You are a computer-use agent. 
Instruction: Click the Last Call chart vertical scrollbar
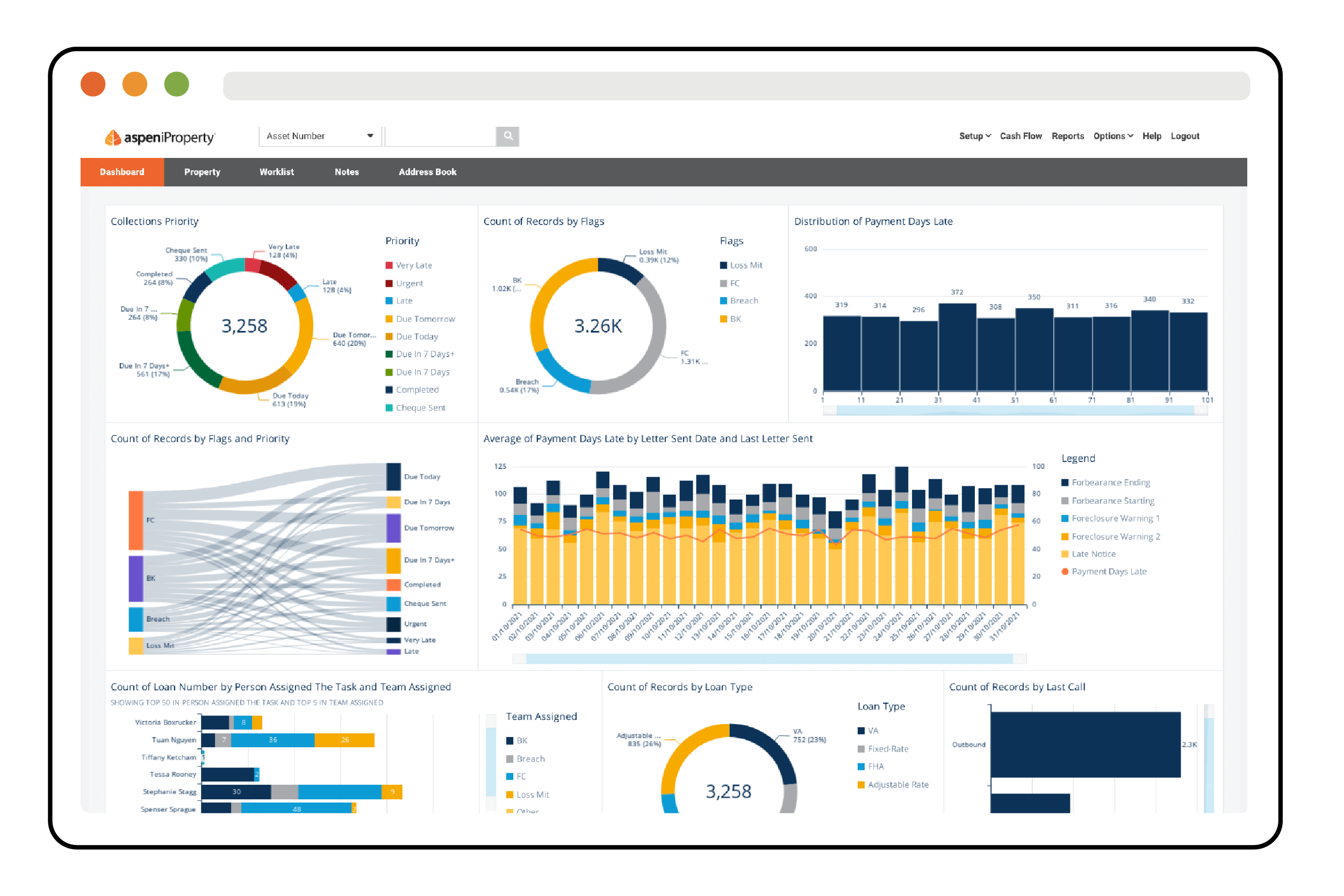coord(1209,758)
